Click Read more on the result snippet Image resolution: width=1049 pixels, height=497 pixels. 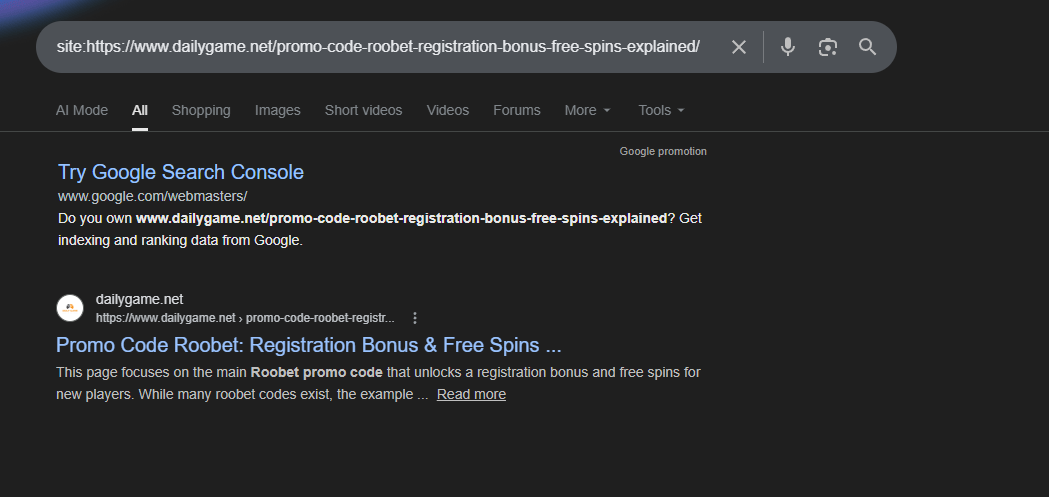coord(471,394)
